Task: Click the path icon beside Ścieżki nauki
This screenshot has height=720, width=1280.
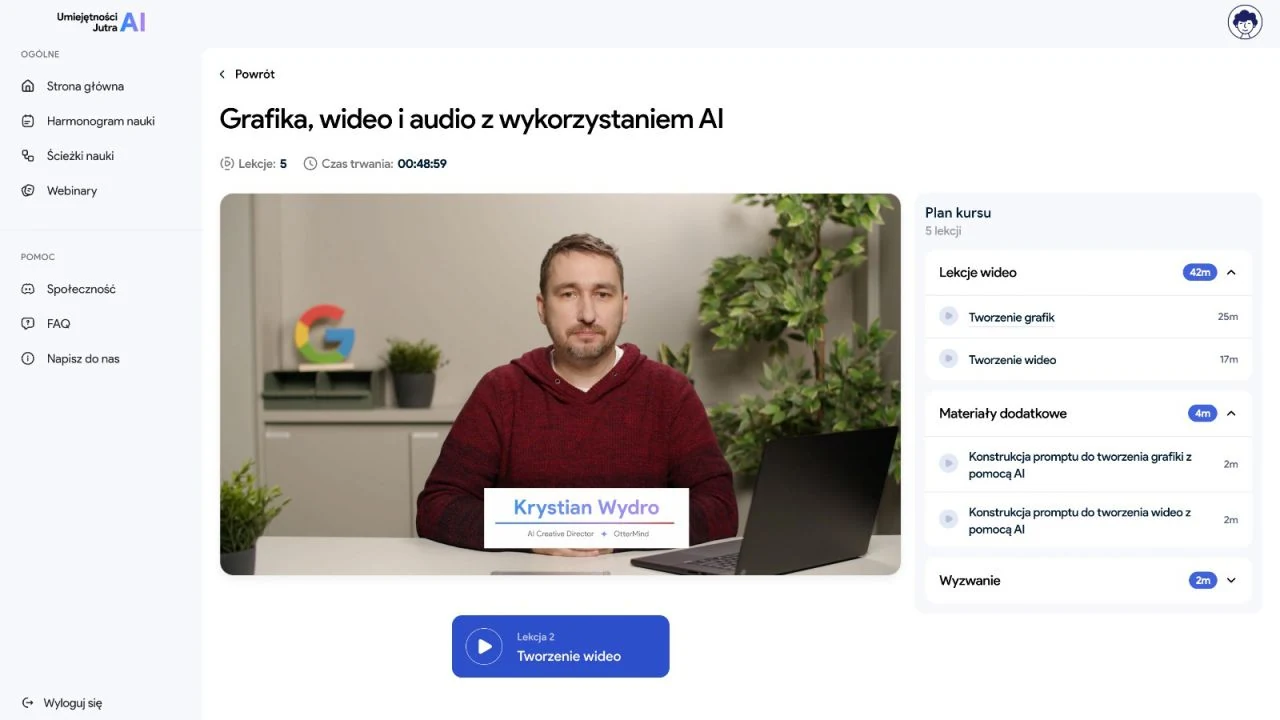Action: point(28,156)
